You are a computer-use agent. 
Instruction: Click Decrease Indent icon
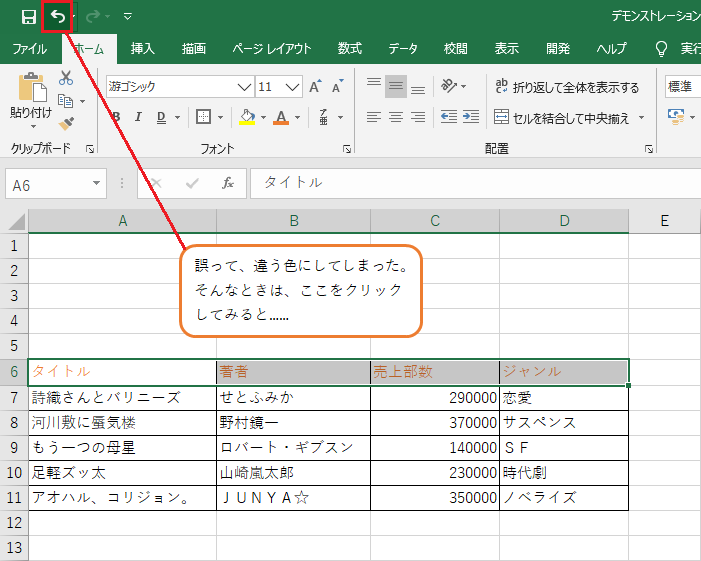click(449, 117)
